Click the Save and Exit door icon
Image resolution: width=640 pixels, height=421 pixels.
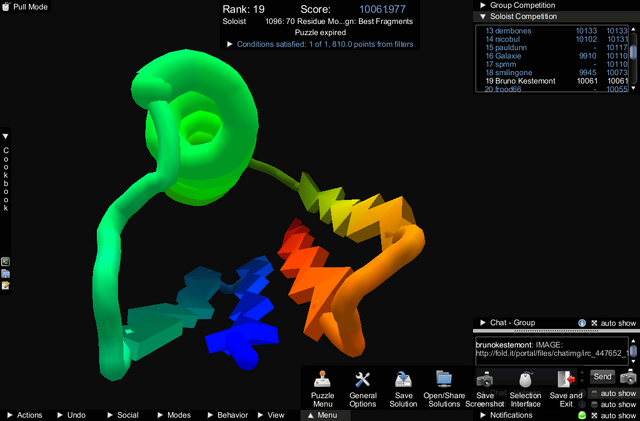566,379
